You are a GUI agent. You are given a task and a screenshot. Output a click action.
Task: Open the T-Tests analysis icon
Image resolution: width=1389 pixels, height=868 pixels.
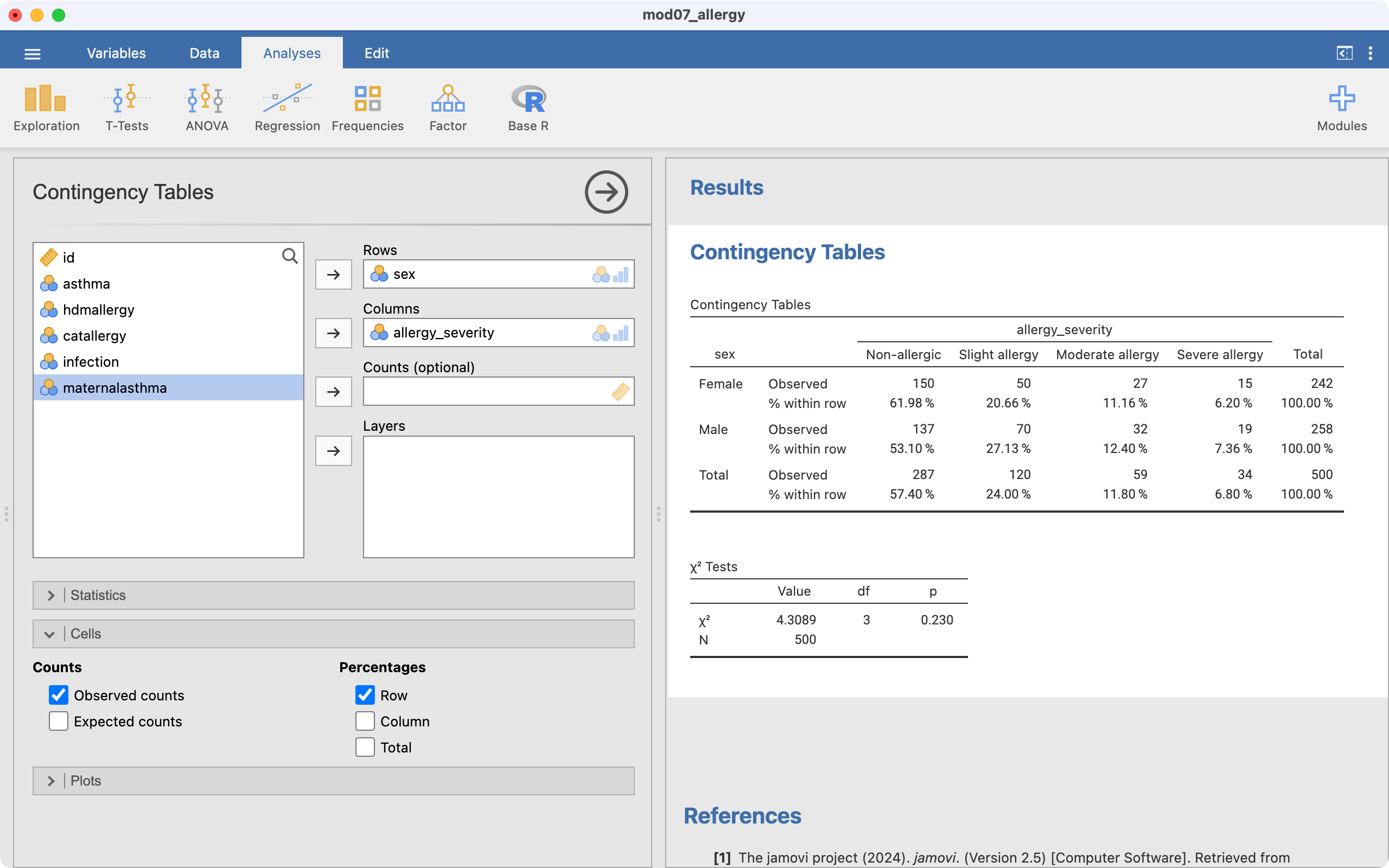pos(126,108)
